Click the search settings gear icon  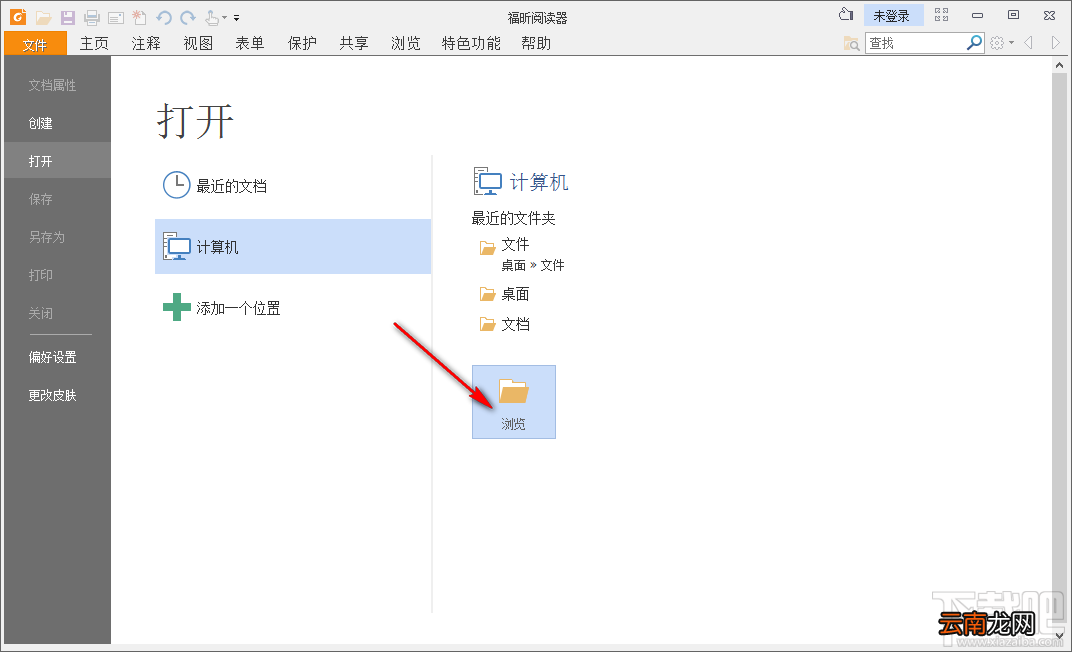(x=997, y=43)
